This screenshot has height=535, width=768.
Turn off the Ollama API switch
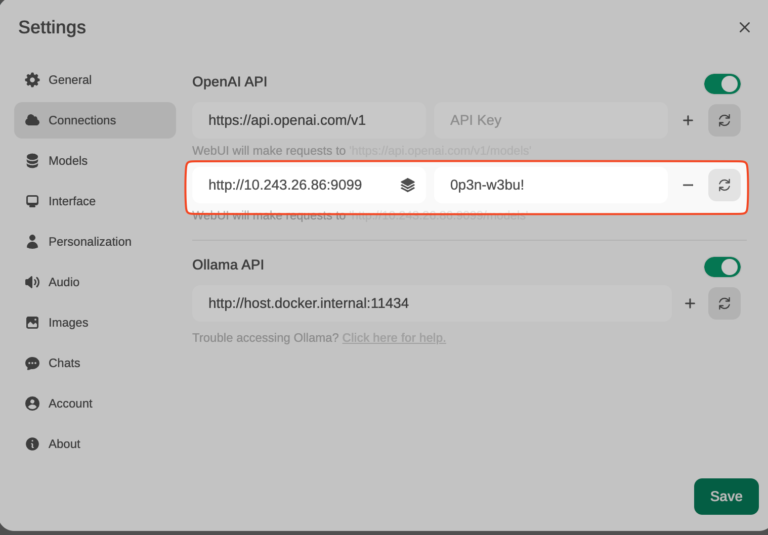point(722,267)
